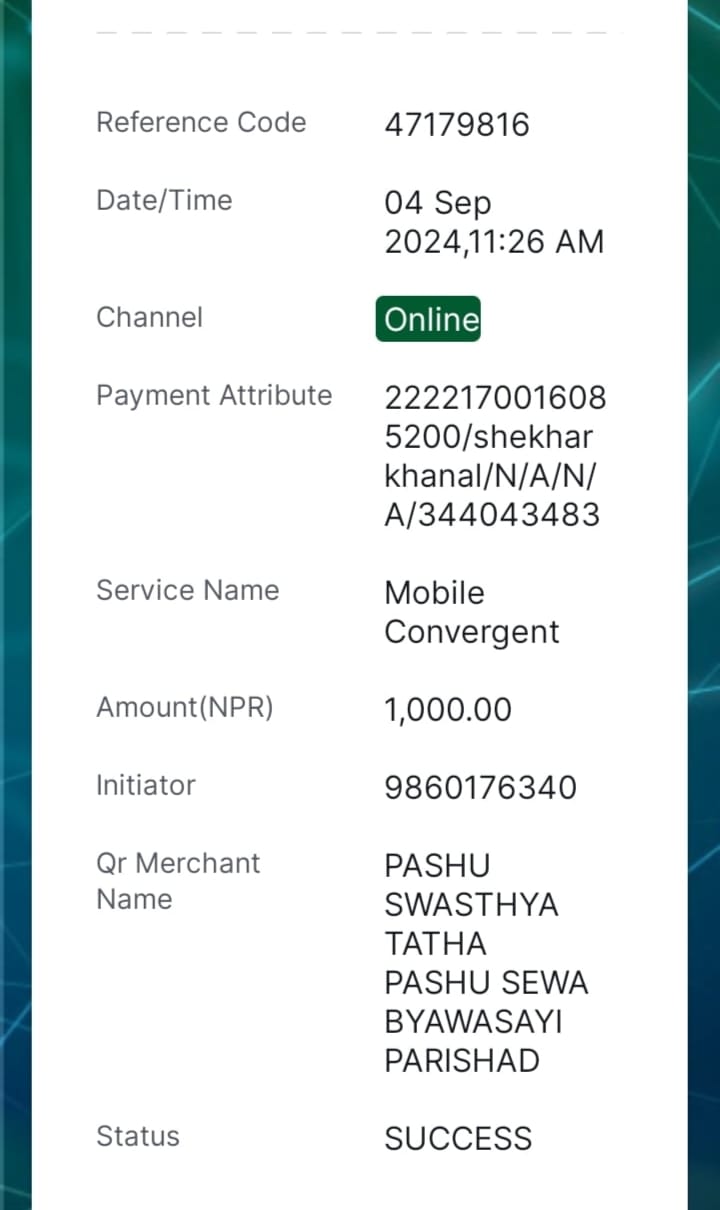This screenshot has height=1210, width=720.
Task: Select the Payment Attribute value text
Action: pyautogui.click(x=495, y=456)
